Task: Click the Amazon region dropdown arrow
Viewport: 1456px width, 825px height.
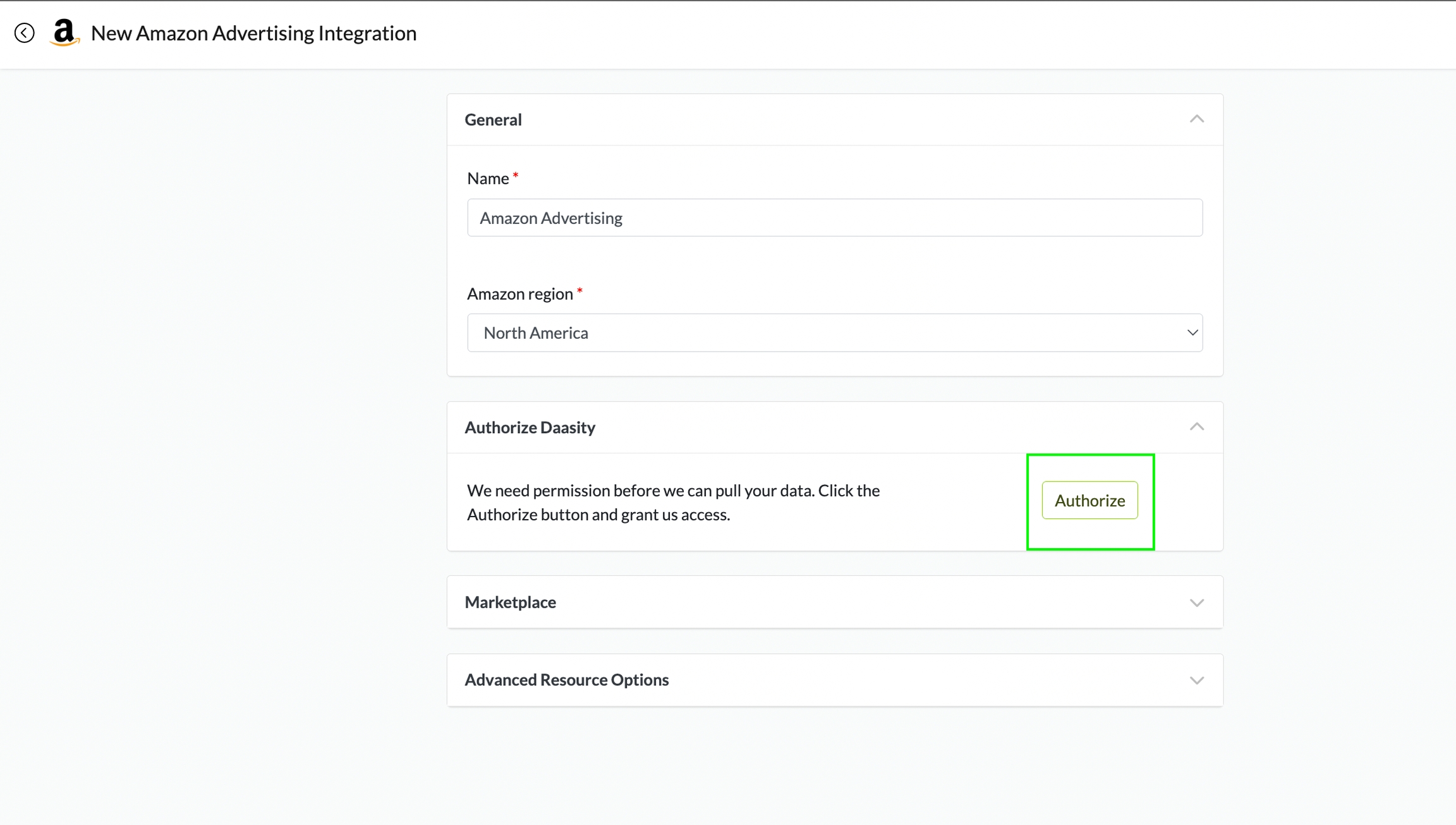Action: coord(1192,333)
